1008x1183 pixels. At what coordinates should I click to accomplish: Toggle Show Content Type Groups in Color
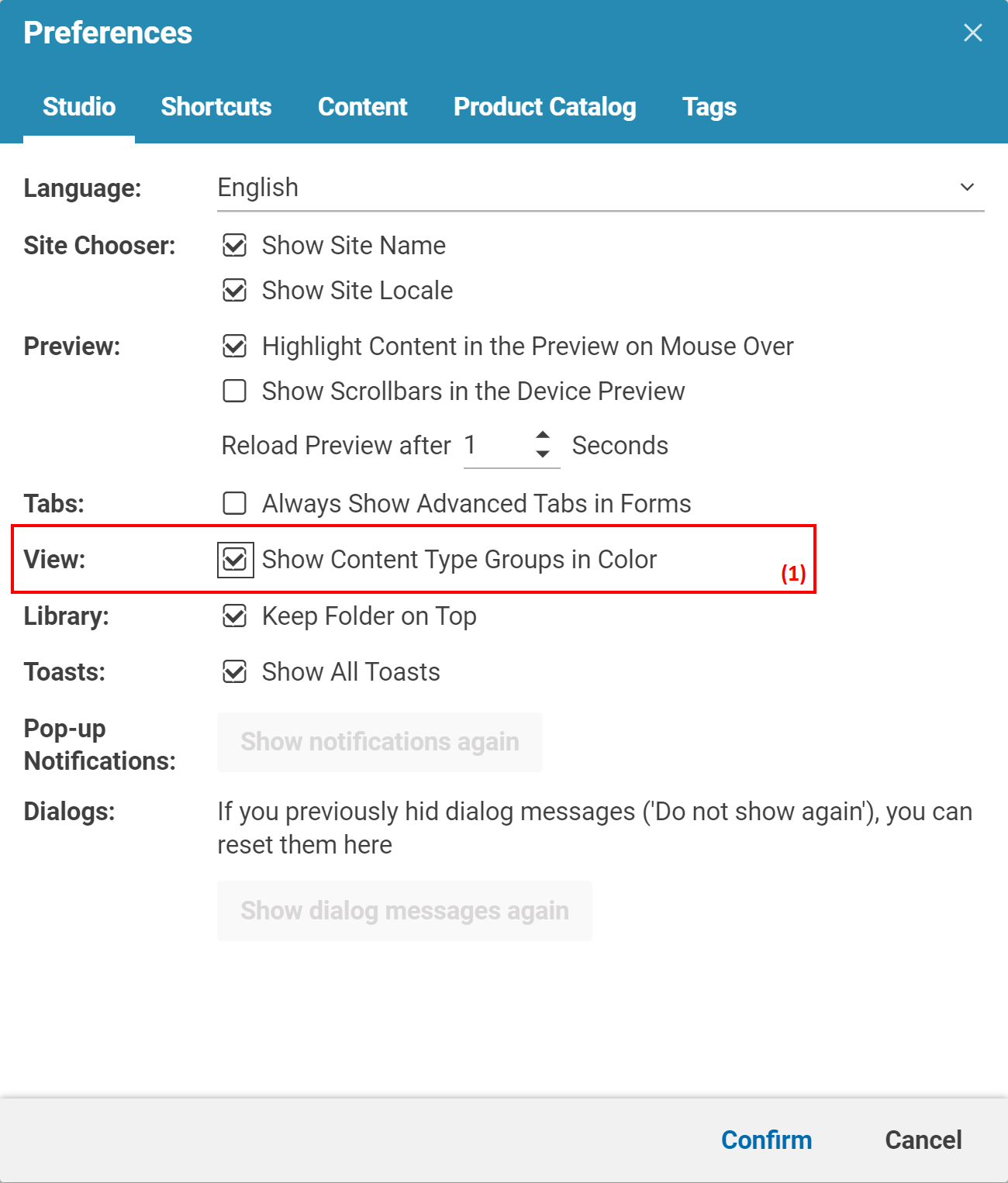click(x=235, y=560)
